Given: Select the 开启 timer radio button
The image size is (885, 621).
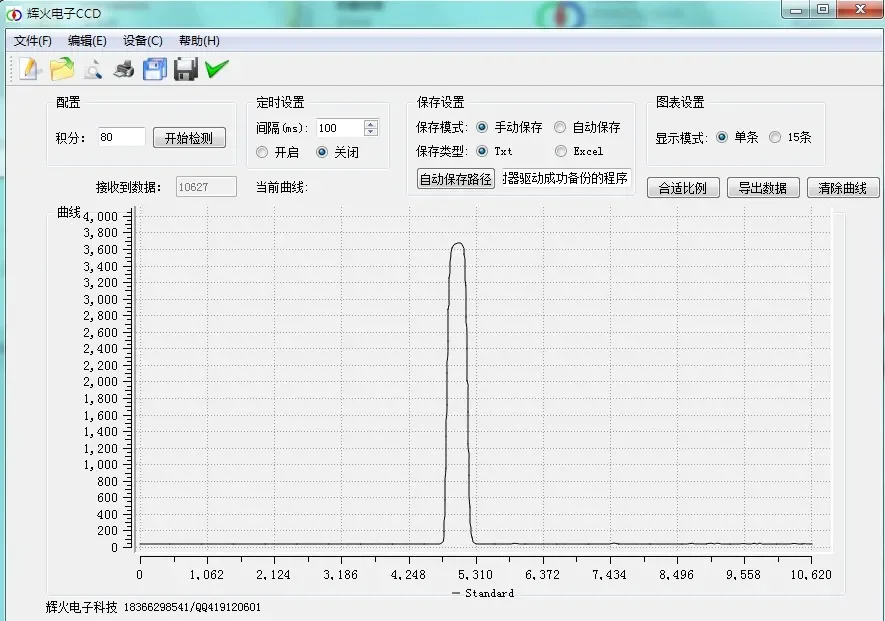Looking at the screenshot, I should click(262, 152).
